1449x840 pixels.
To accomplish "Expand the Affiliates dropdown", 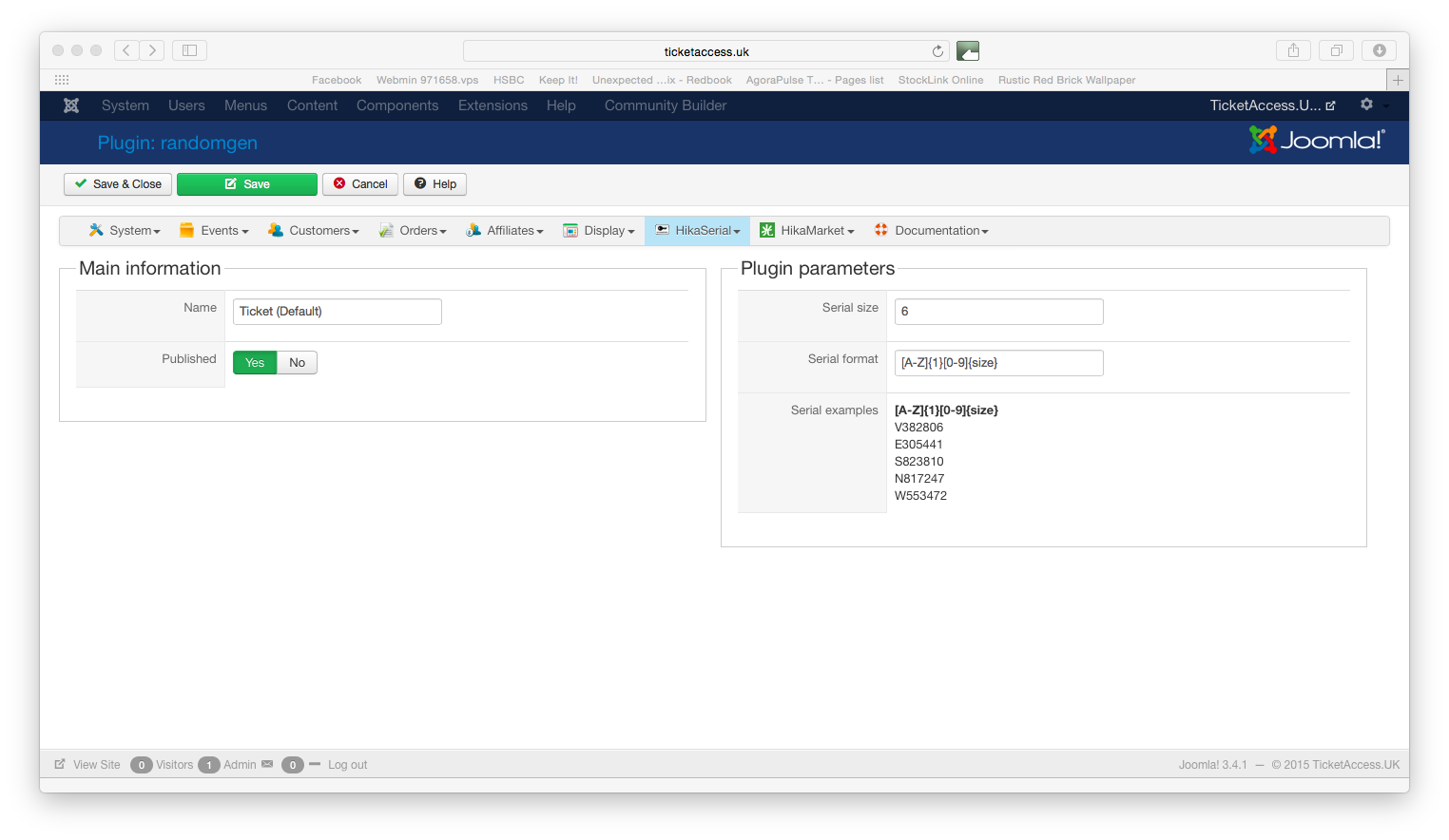I will pyautogui.click(x=505, y=231).
